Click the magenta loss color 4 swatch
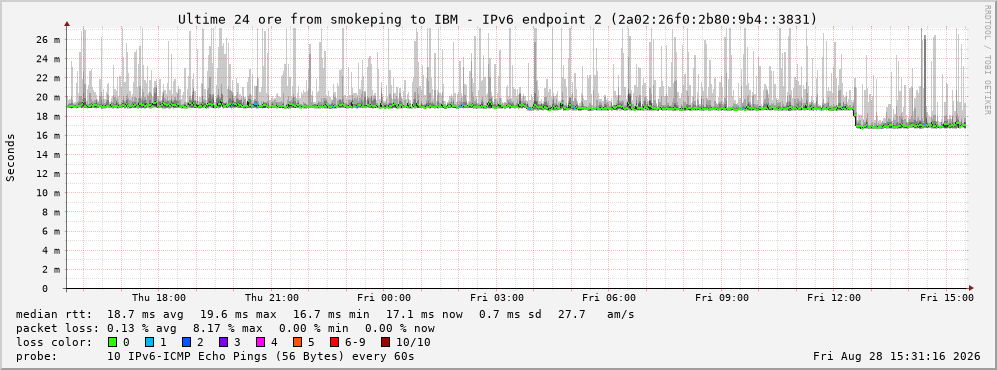 coord(261,342)
